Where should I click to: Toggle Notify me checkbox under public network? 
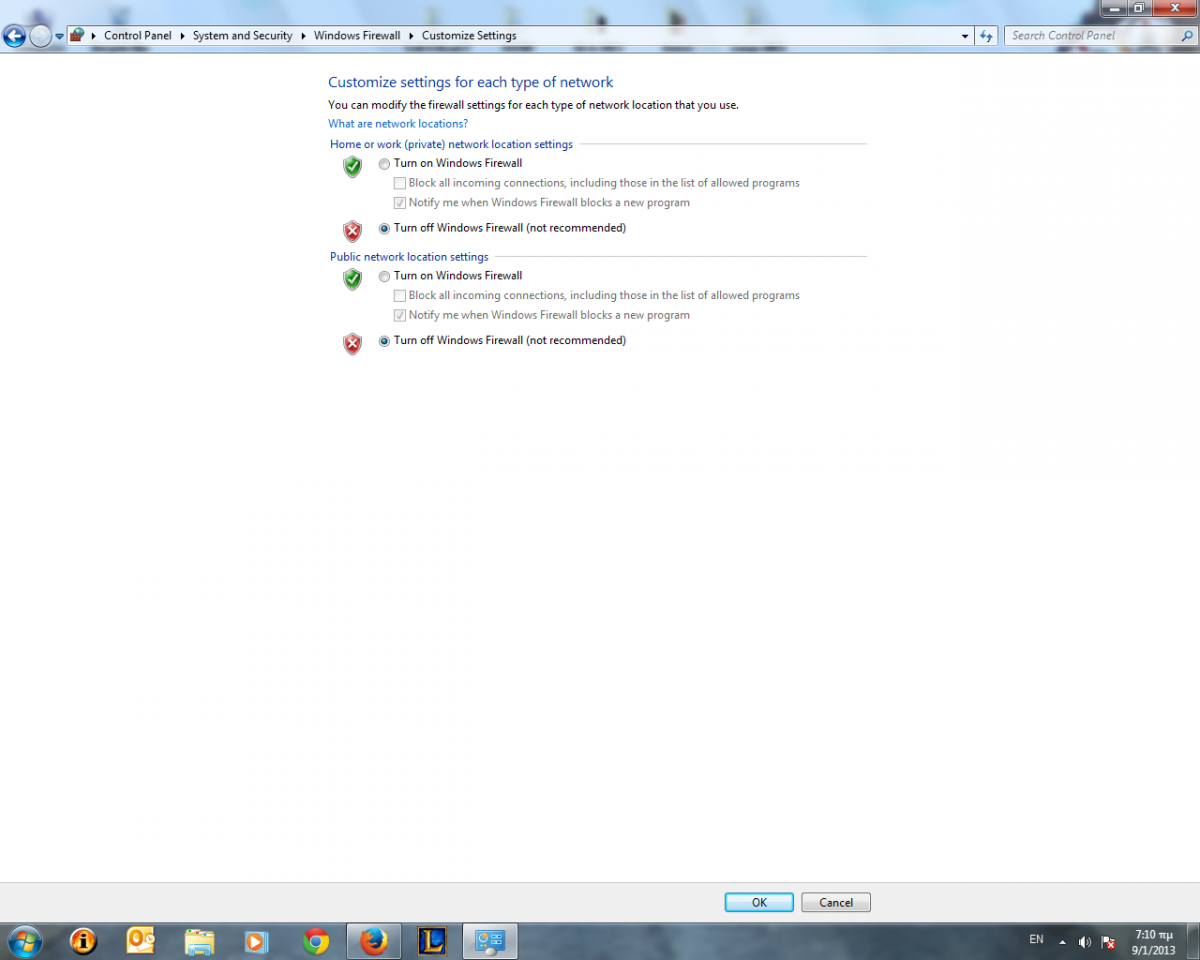click(x=400, y=315)
